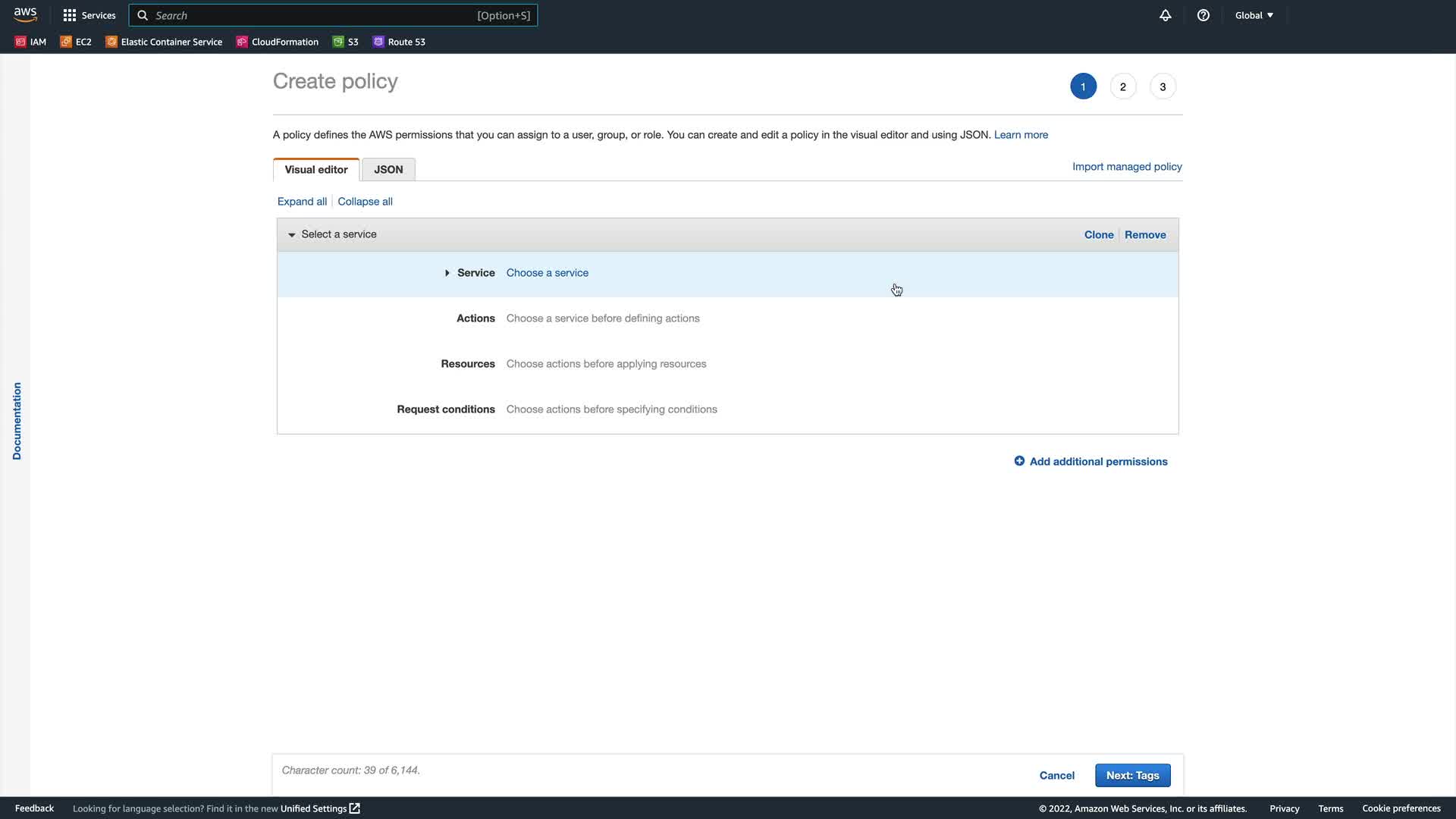Click the AWS logo home icon
1456x819 pixels.
tap(25, 14)
